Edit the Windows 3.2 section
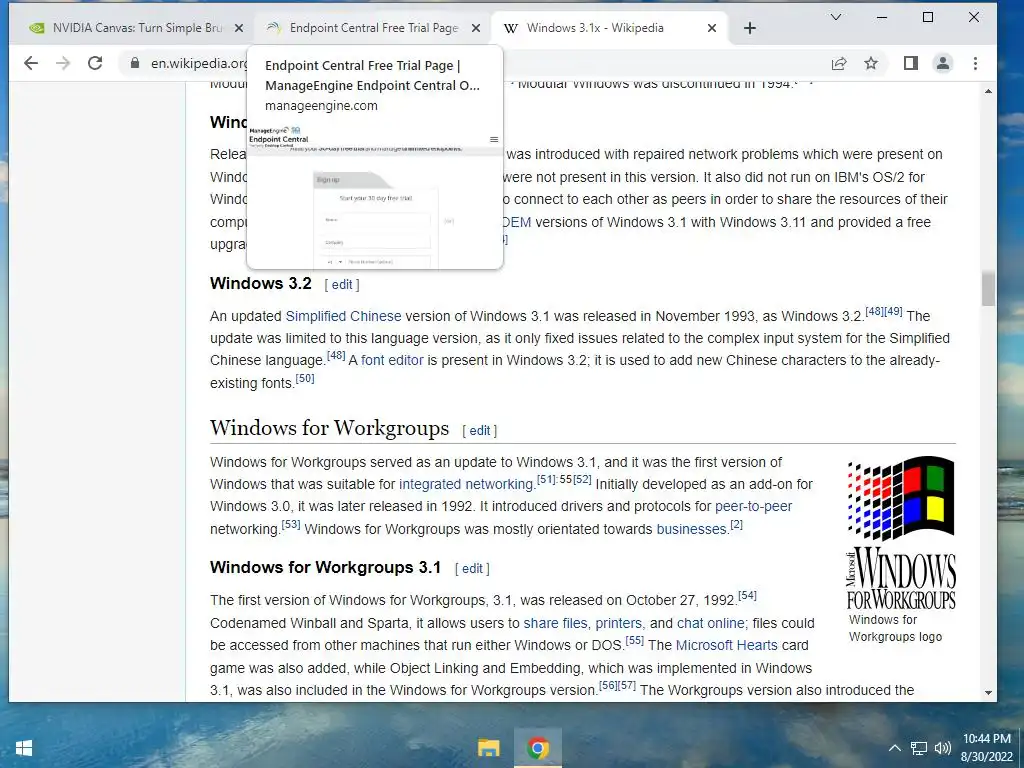The image size is (1024, 768). point(342,285)
